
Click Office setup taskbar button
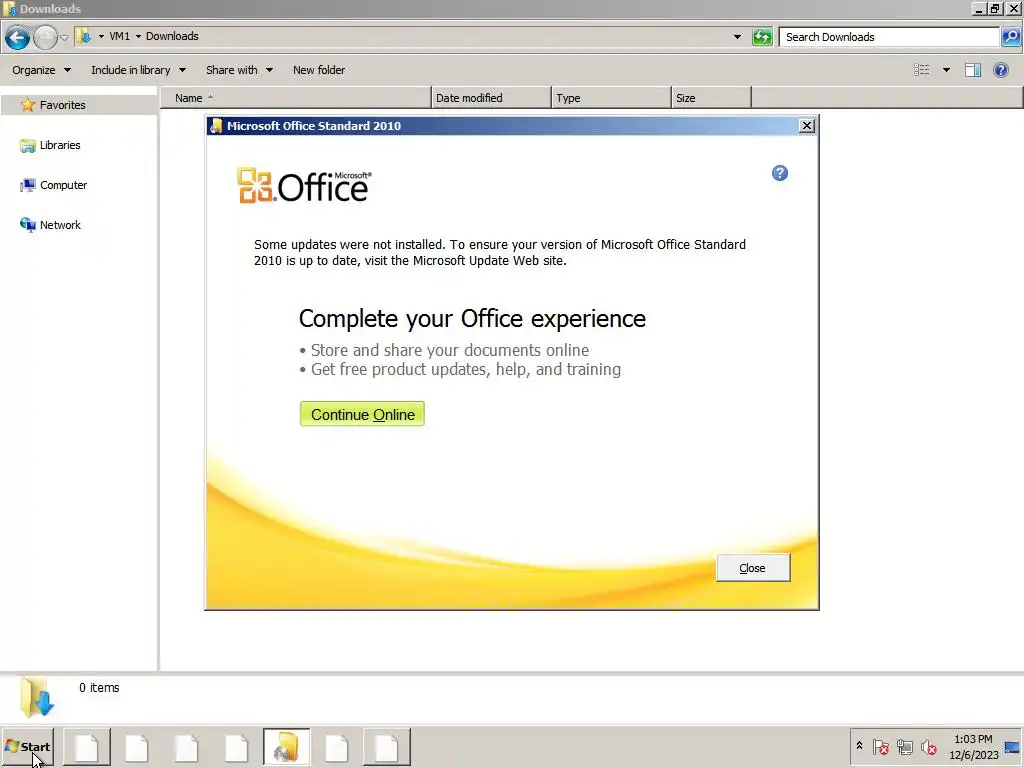tap(287, 747)
